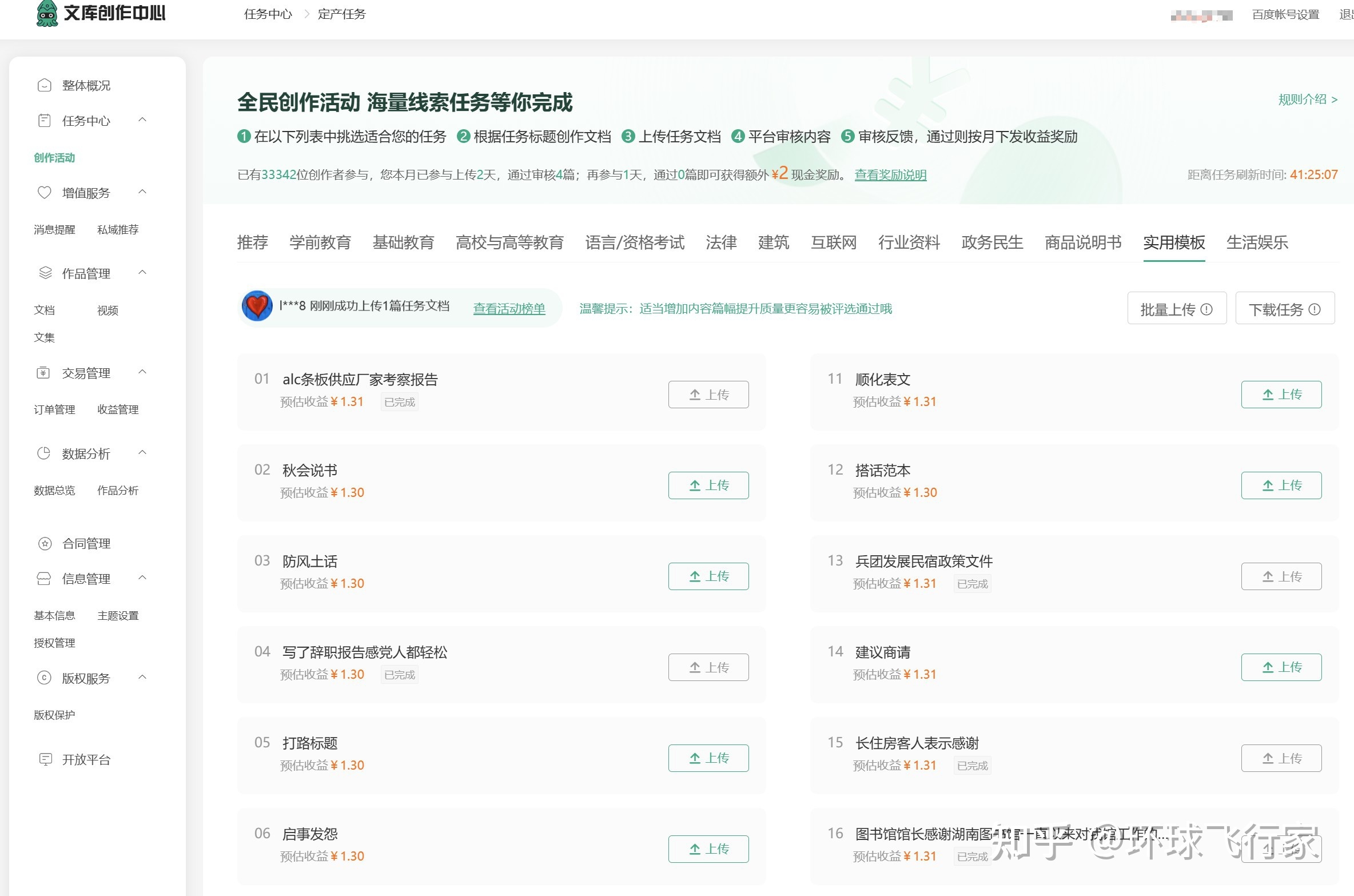Click info icon beside 批量上传

1207,309
